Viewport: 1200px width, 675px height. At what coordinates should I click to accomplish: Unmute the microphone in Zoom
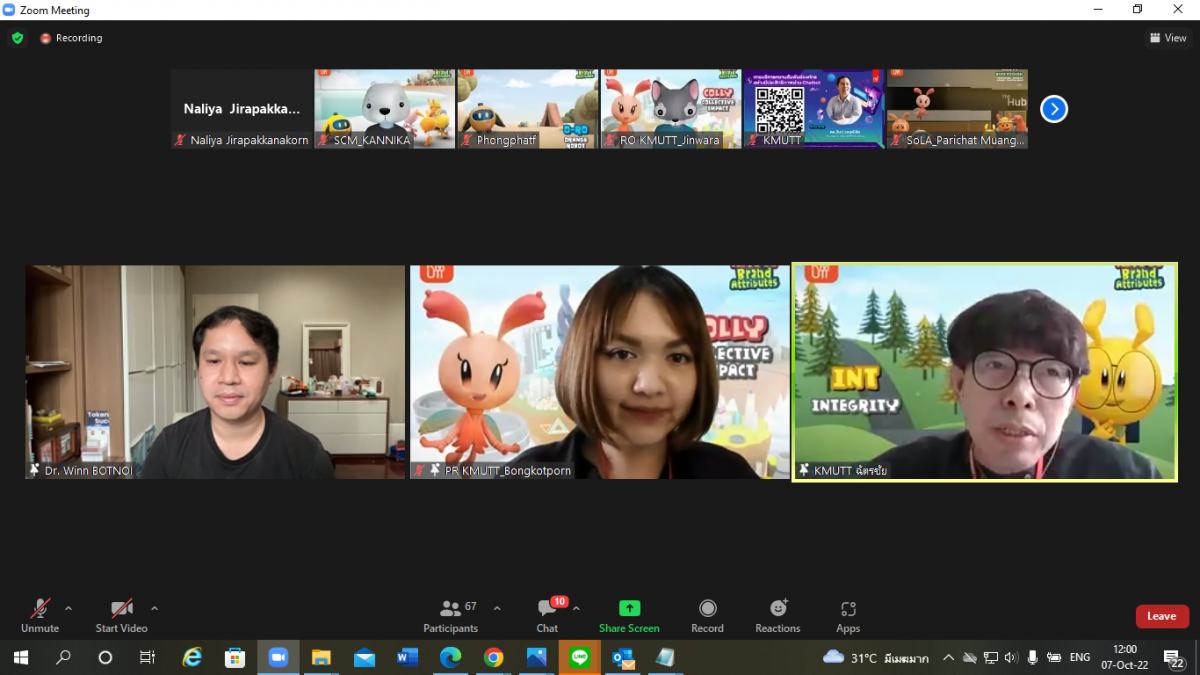tap(40, 615)
